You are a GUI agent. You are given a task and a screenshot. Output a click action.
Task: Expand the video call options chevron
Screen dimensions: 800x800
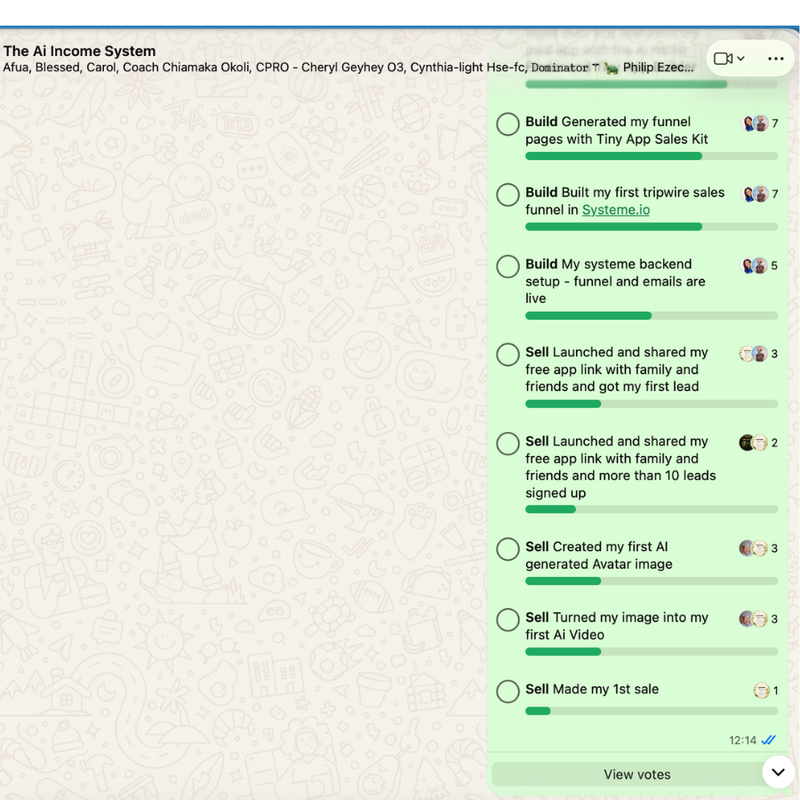tap(741, 59)
